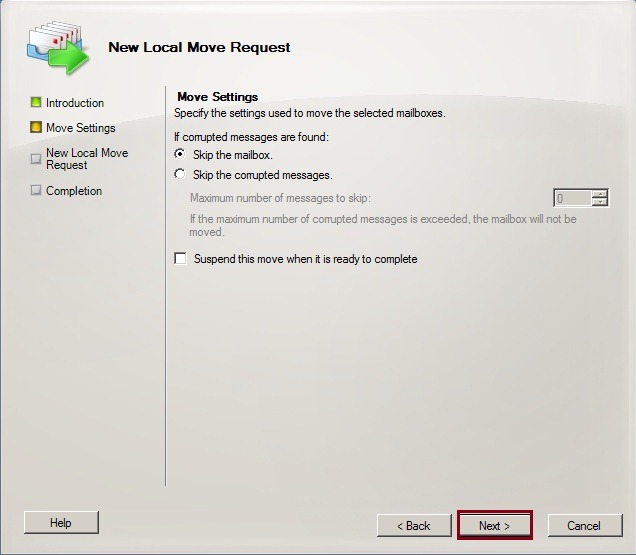This screenshot has height=555, width=636.
Task: Select the Completion step label in sidebar
Action: click(74, 191)
